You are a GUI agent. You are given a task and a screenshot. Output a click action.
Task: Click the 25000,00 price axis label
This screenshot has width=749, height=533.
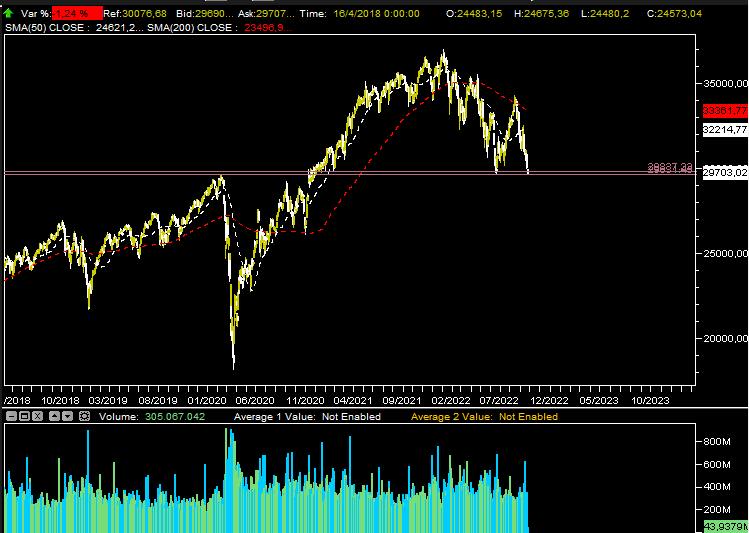[725, 254]
